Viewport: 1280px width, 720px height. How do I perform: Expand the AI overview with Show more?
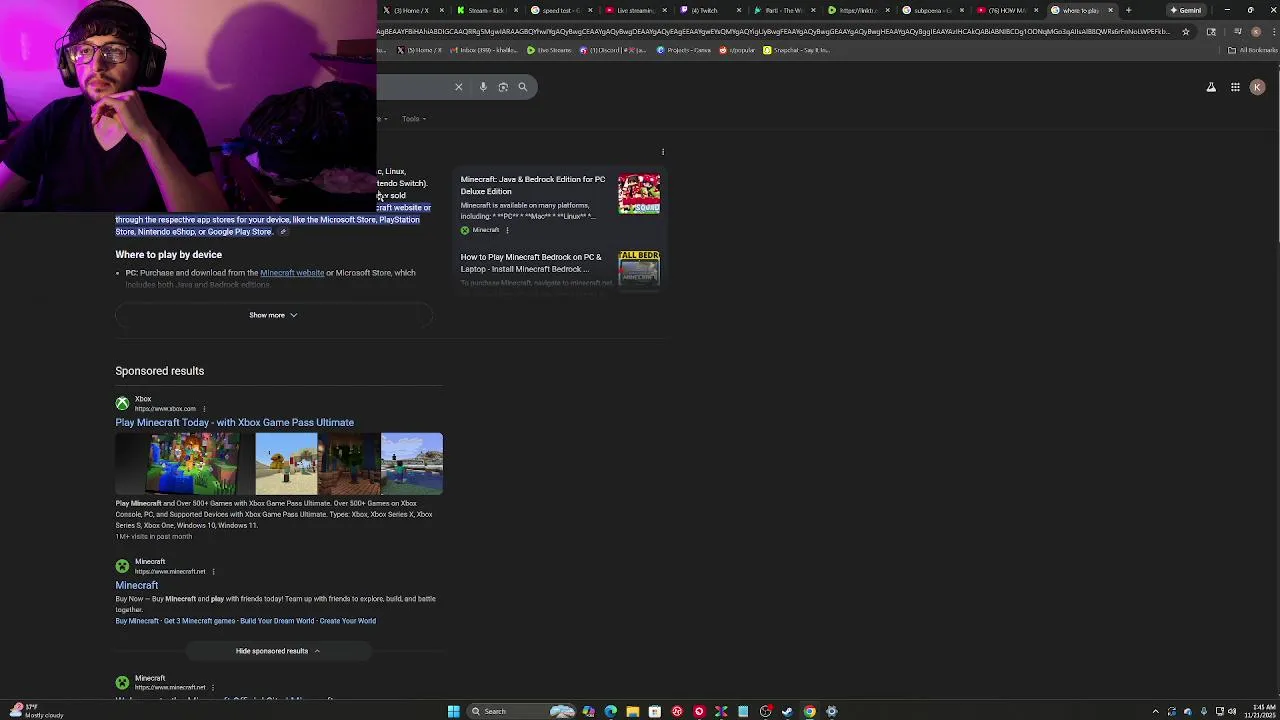coord(273,315)
